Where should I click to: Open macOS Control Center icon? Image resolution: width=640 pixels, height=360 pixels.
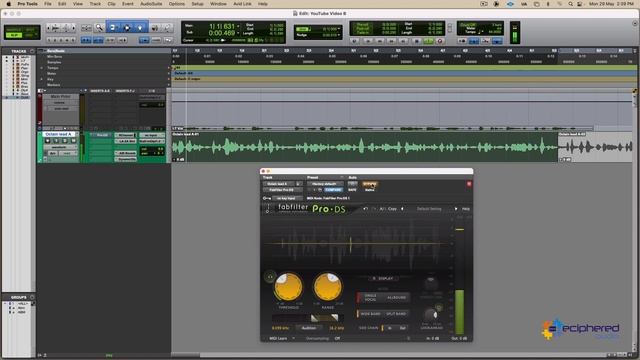(580, 4)
